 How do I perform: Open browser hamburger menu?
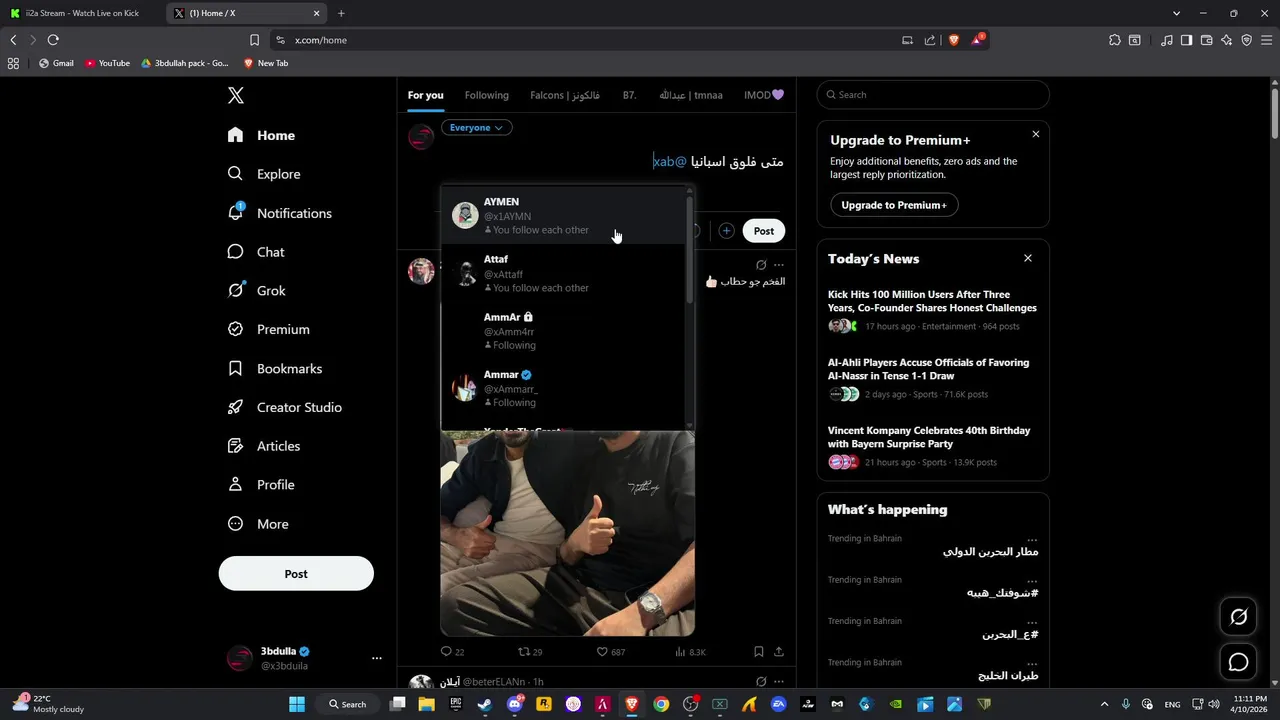tap(1266, 40)
